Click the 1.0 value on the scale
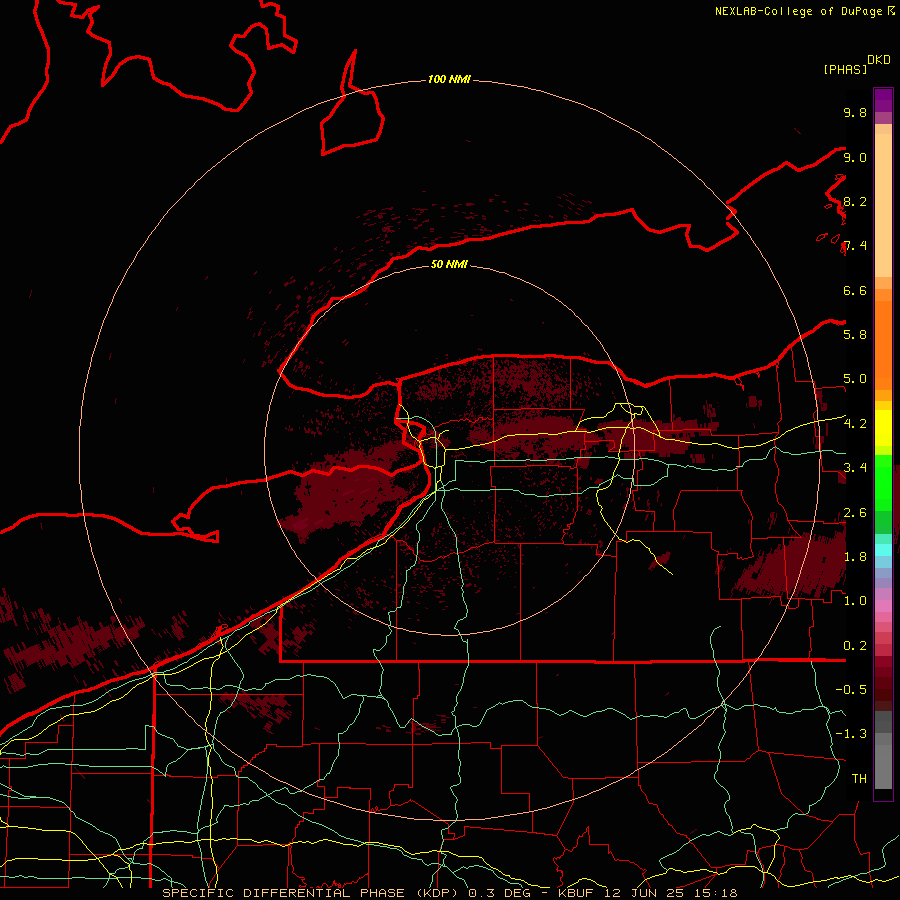The image size is (900, 900). (855, 600)
